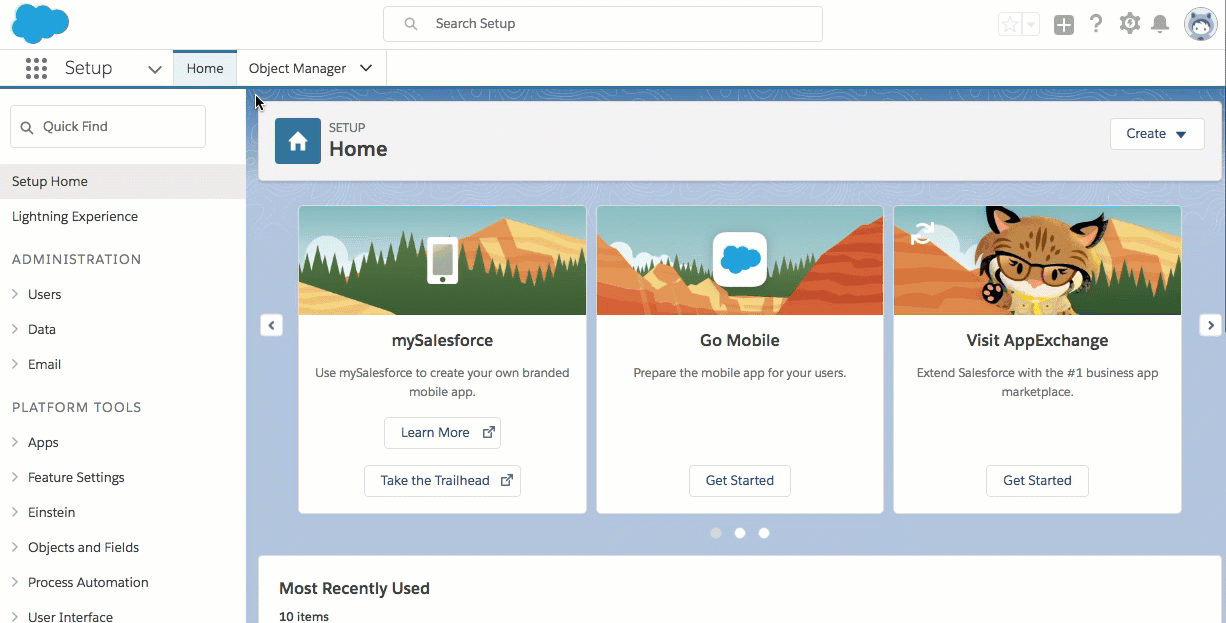
Task: Click the Search Setup field
Action: click(x=603, y=24)
